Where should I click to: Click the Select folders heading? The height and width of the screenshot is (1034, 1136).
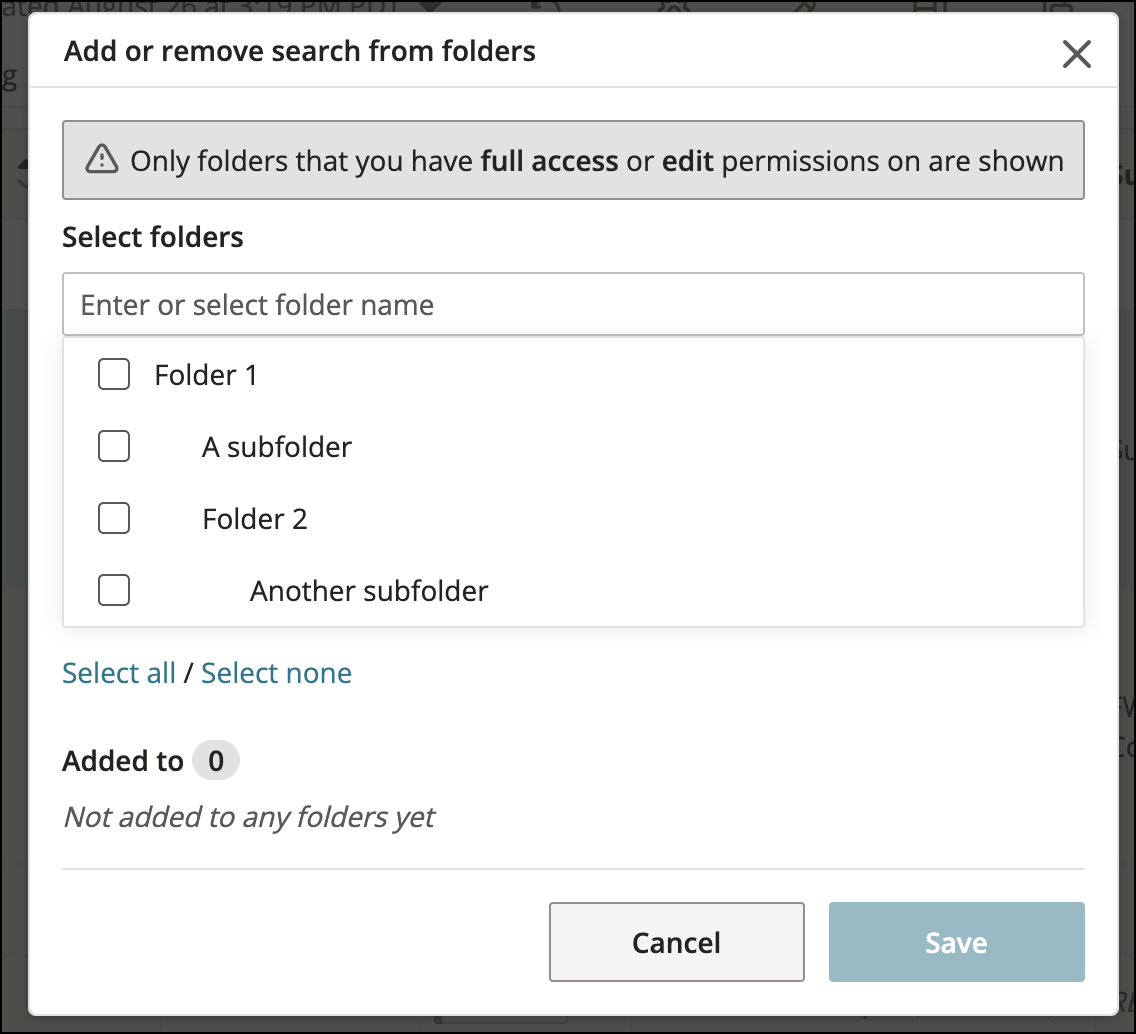152,237
